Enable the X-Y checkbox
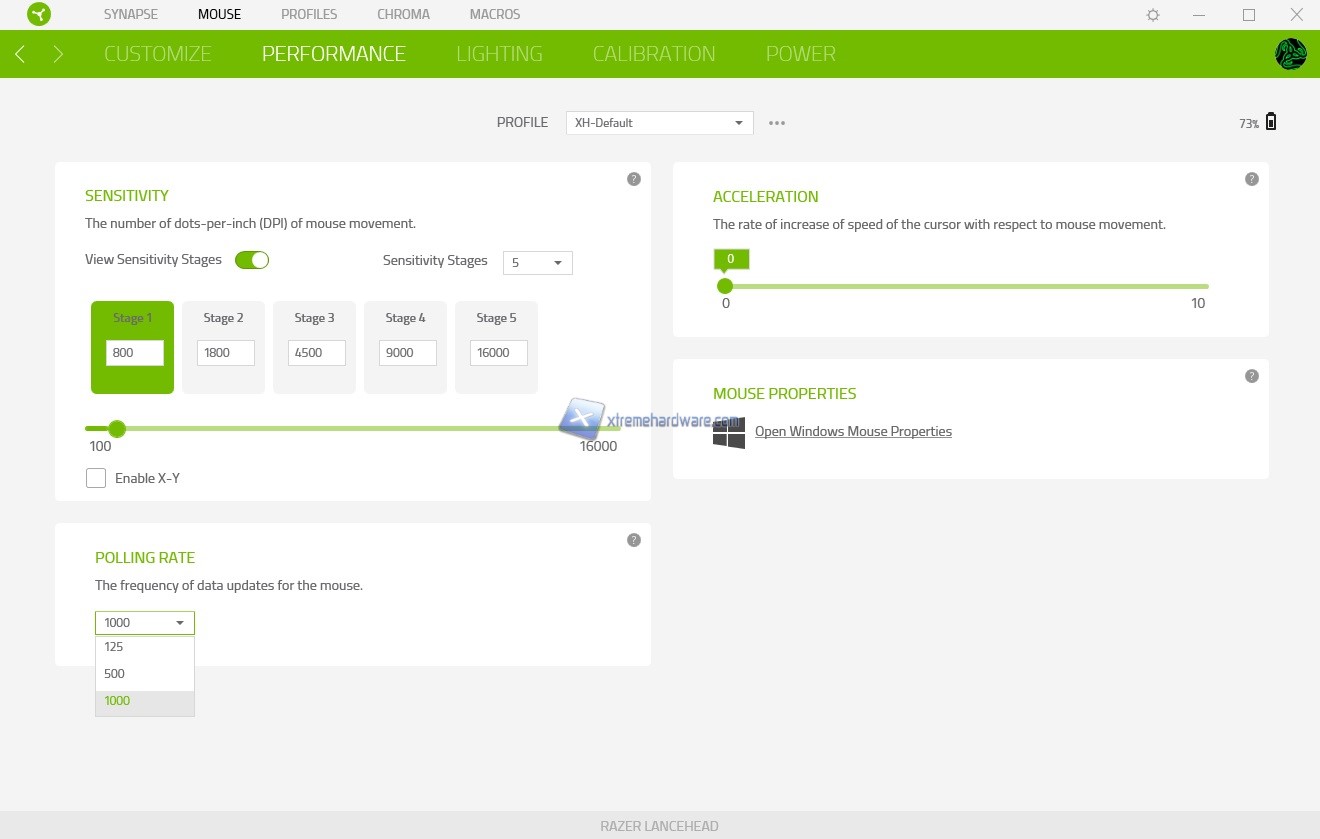The image size is (1320, 839). (x=96, y=478)
